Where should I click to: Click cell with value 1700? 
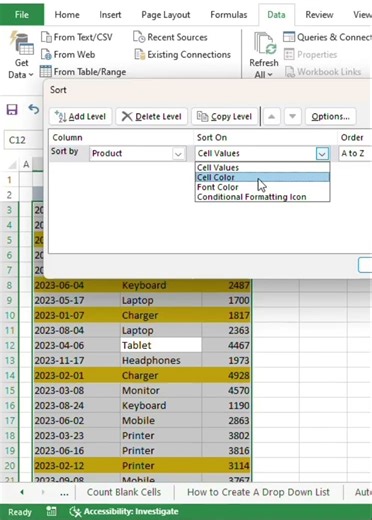[226, 300]
